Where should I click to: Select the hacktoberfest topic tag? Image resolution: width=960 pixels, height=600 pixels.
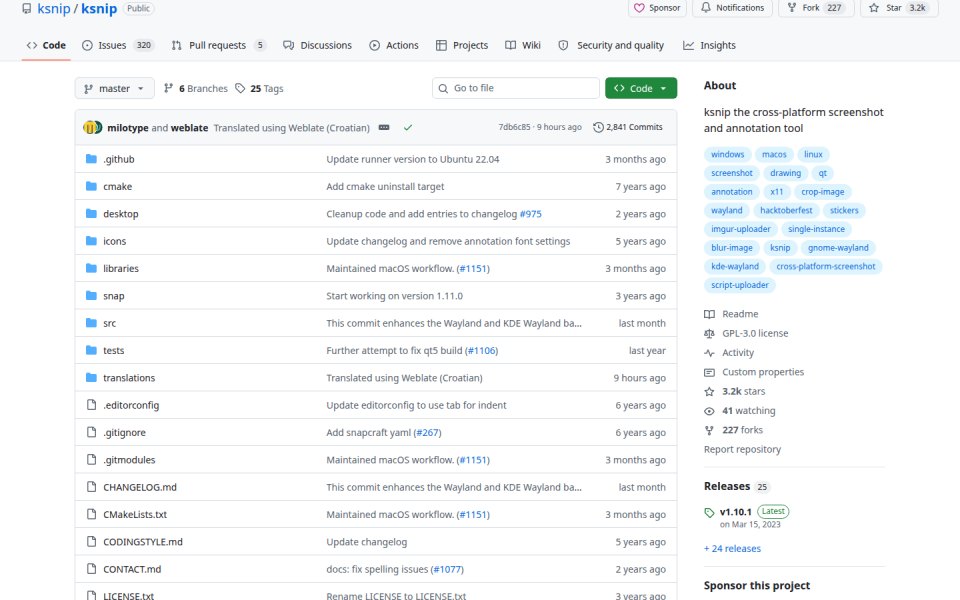tap(786, 211)
